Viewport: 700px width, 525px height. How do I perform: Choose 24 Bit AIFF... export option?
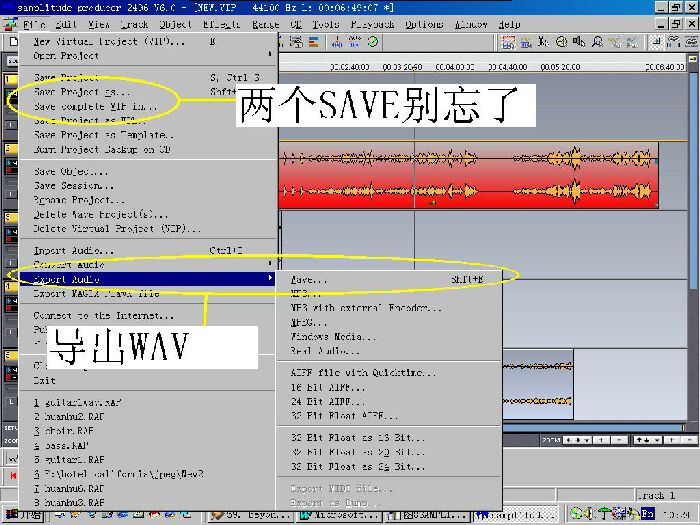pyautogui.click(x=389, y=401)
